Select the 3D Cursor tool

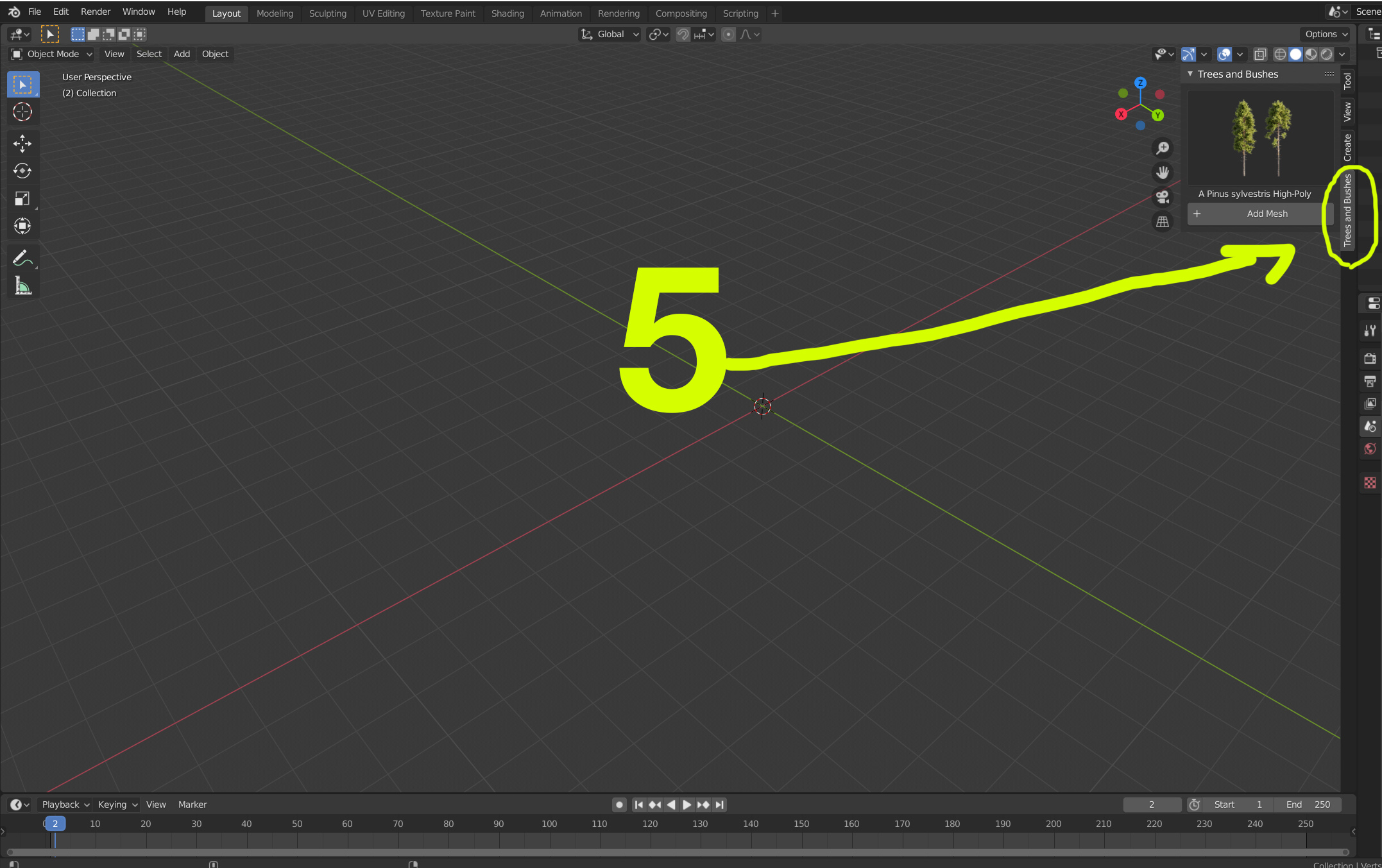coord(22,112)
